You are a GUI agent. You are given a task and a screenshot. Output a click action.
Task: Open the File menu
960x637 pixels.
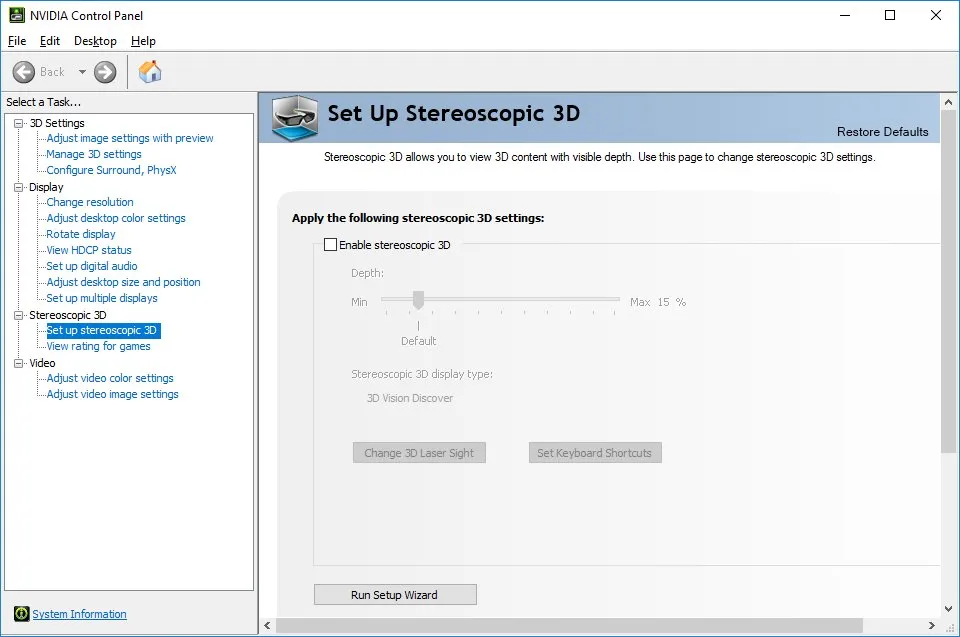pyautogui.click(x=17, y=41)
